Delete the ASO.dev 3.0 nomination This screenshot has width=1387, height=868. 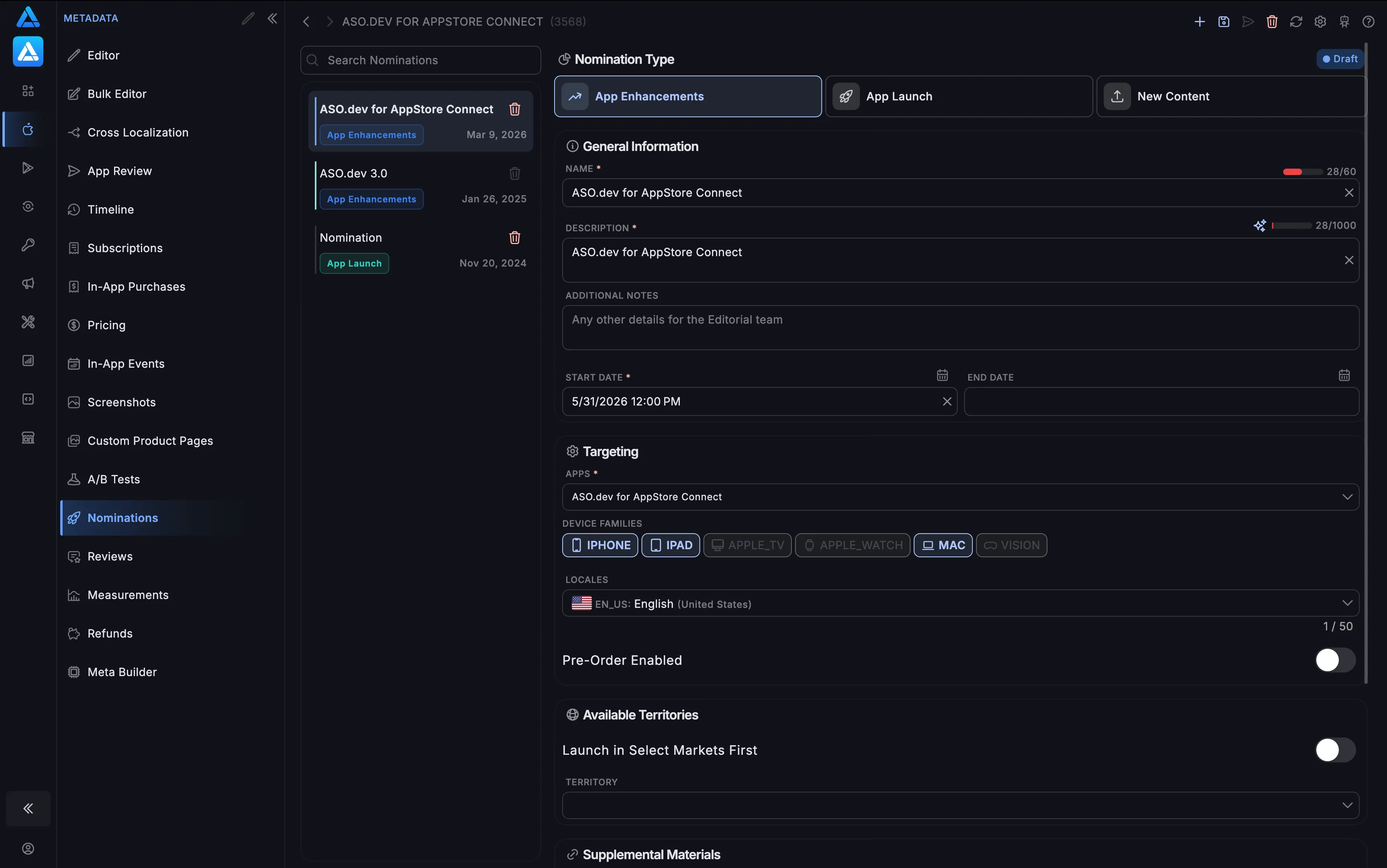(514, 173)
